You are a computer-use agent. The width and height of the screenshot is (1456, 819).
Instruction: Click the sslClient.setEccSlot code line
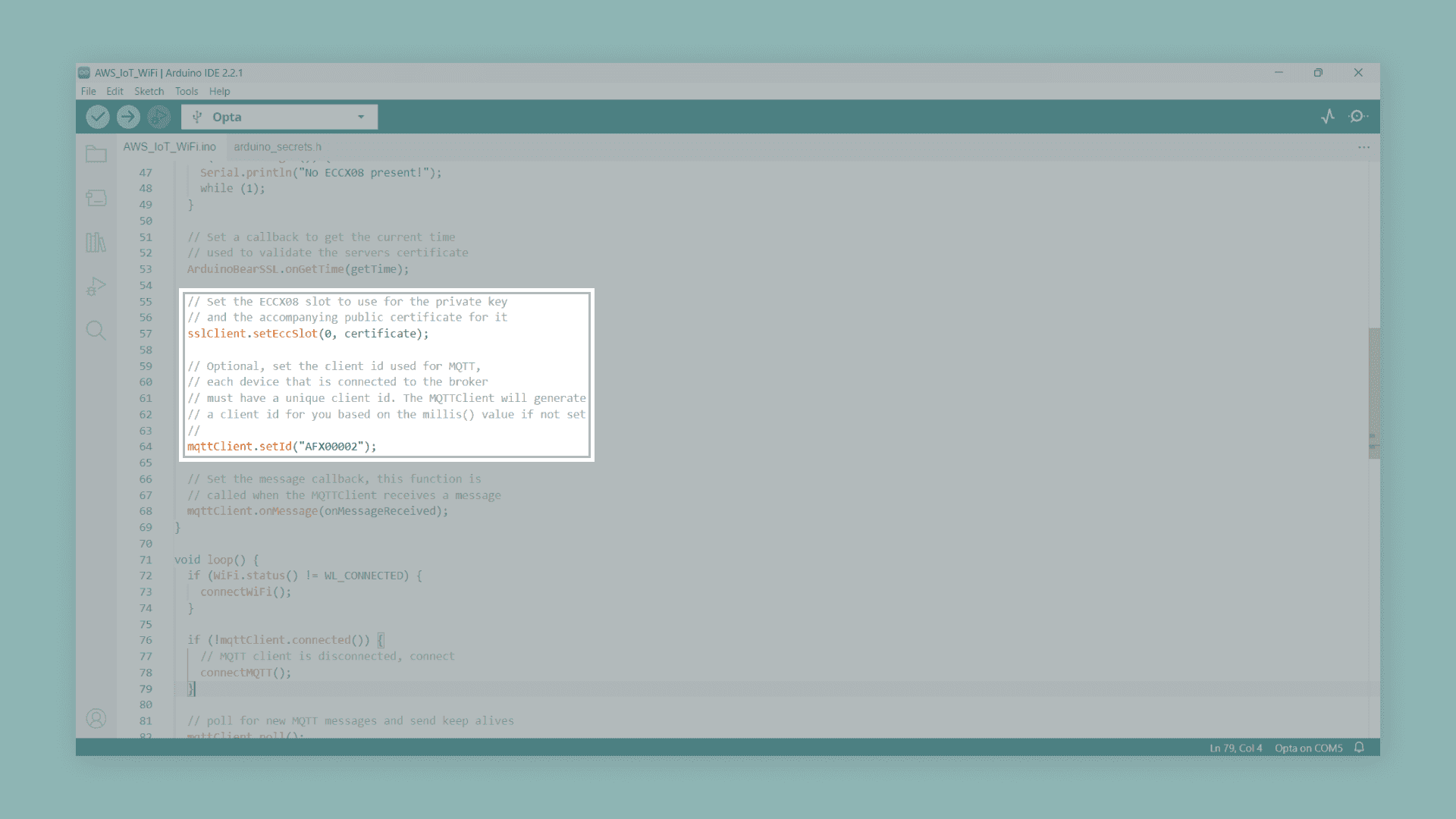[308, 334]
